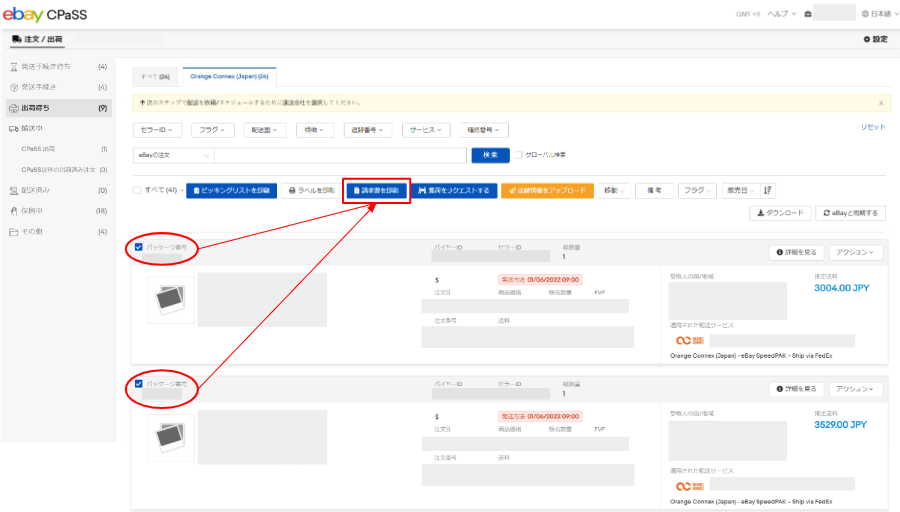Switch to the すべて (24) tab
The width and height of the screenshot is (900, 512).
[x=154, y=76]
